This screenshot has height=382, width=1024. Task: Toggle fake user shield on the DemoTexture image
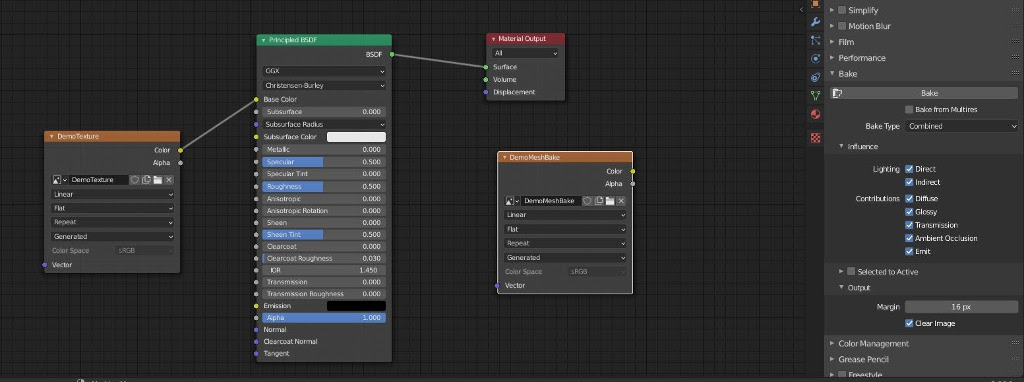click(x=135, y=180)
